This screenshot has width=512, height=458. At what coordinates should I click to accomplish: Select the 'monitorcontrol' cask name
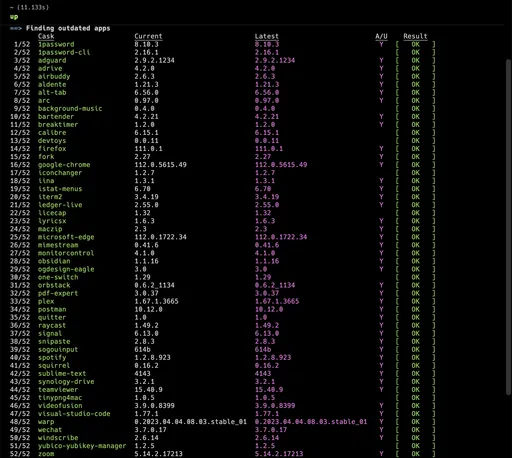click(x=66, y=253)
